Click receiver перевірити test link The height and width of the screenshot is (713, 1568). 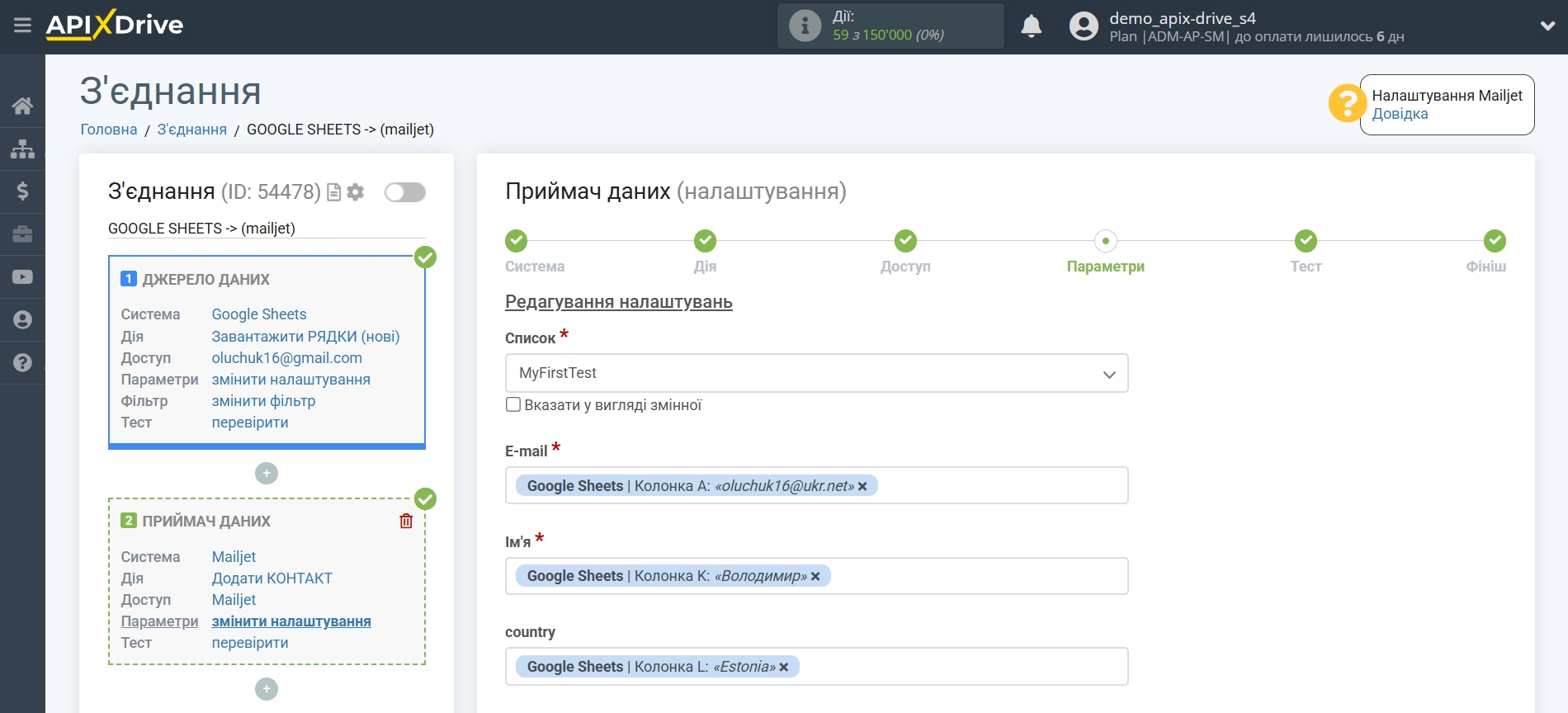pos(250,643)
